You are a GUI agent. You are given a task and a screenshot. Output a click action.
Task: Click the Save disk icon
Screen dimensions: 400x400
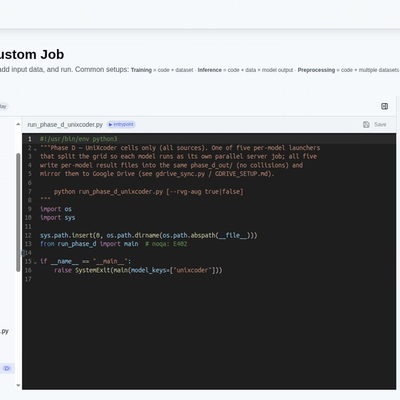click(366, 124)
